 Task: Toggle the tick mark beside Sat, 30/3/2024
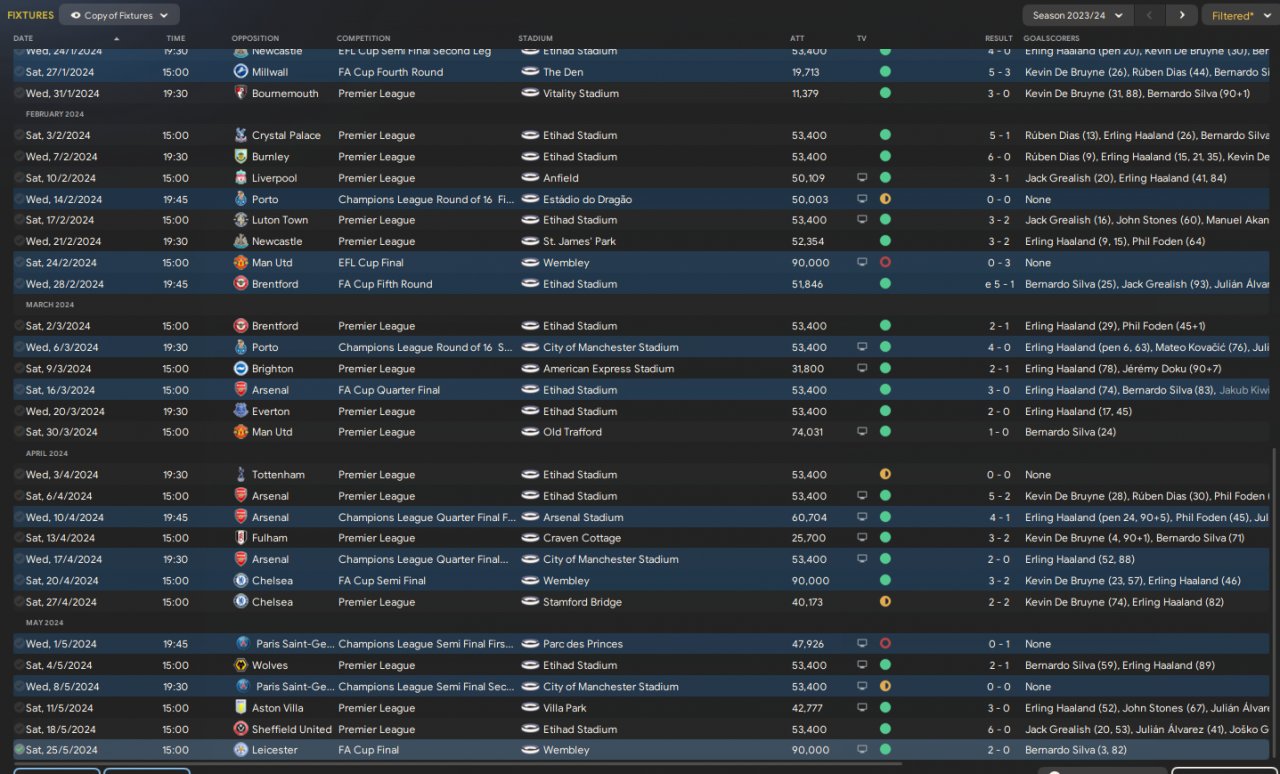click(19, 432)
